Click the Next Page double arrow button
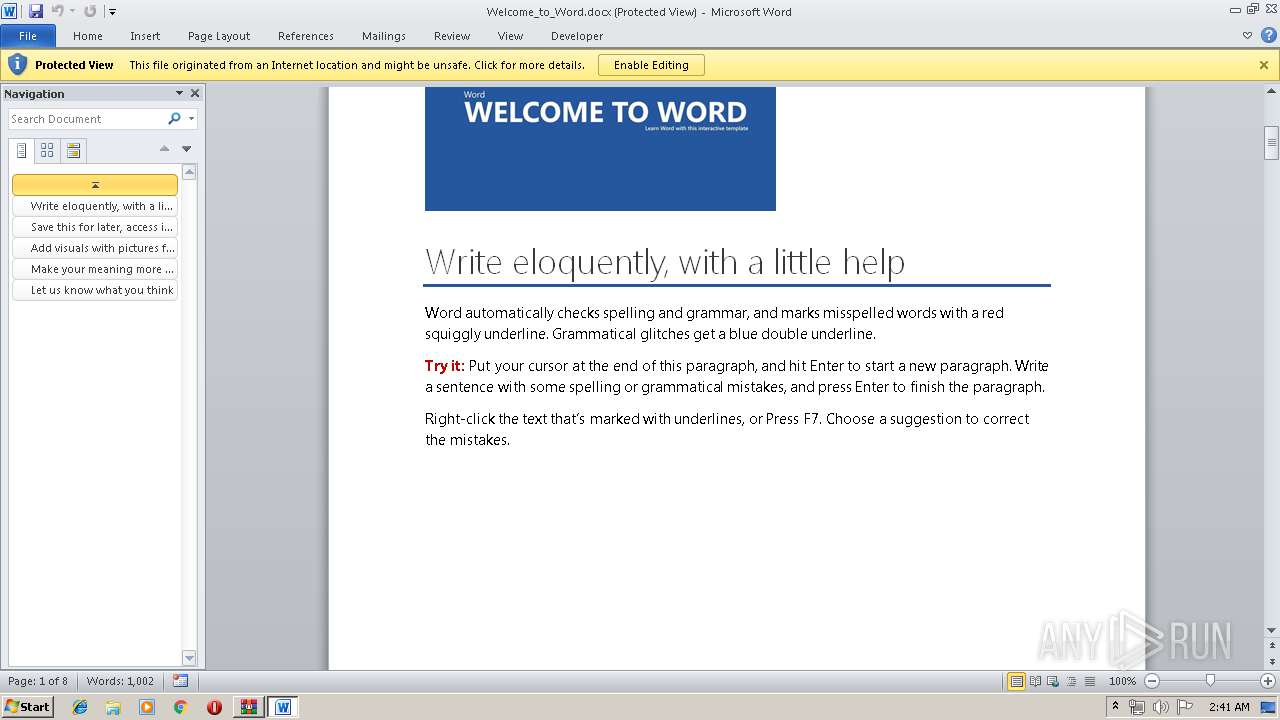Screen dimensions: 1280x720 pos(1271,661)
